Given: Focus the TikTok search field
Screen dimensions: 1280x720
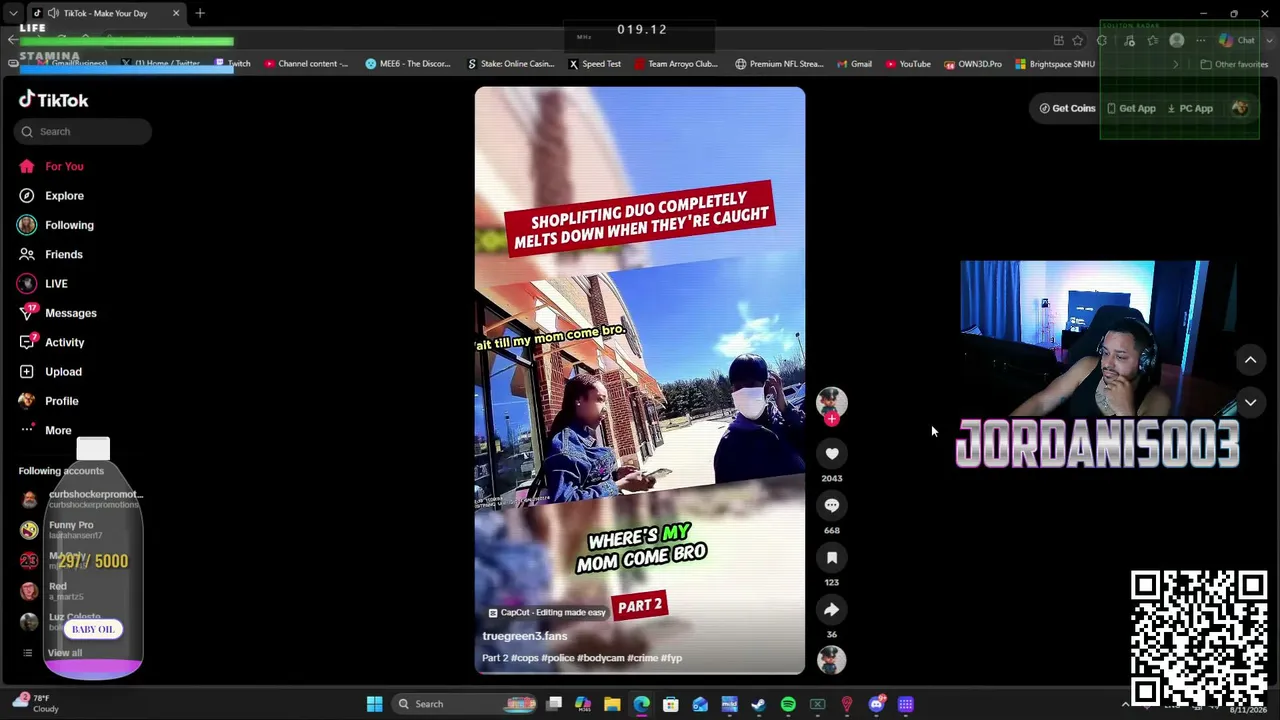Looking at the screenshot, I should 83,131.
